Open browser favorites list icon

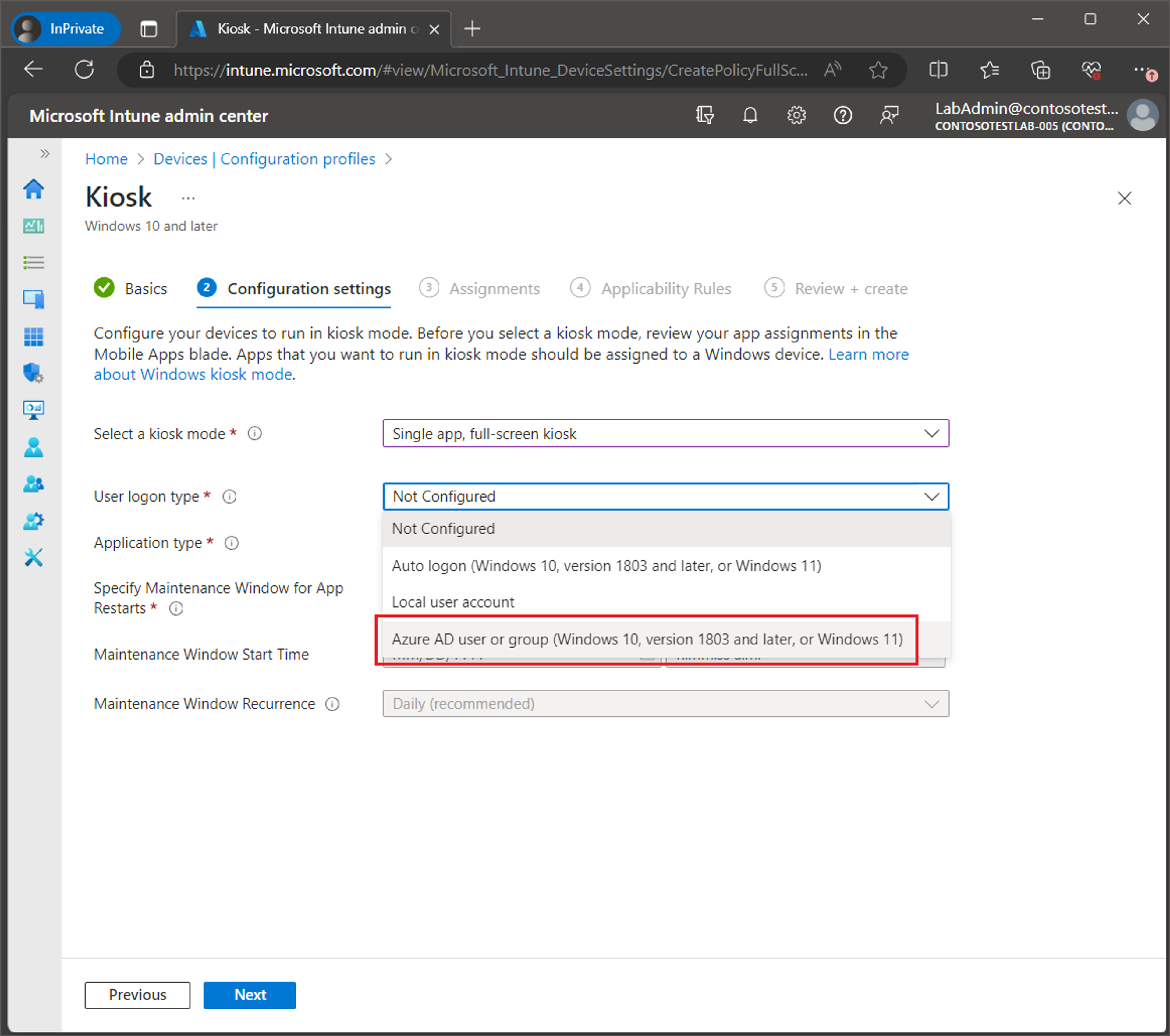coord(989,70)
